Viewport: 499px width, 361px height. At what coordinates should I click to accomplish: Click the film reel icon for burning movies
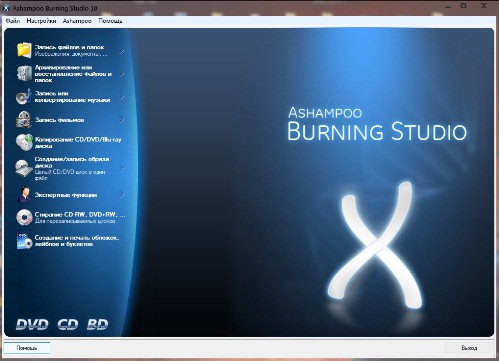[24, 119]
